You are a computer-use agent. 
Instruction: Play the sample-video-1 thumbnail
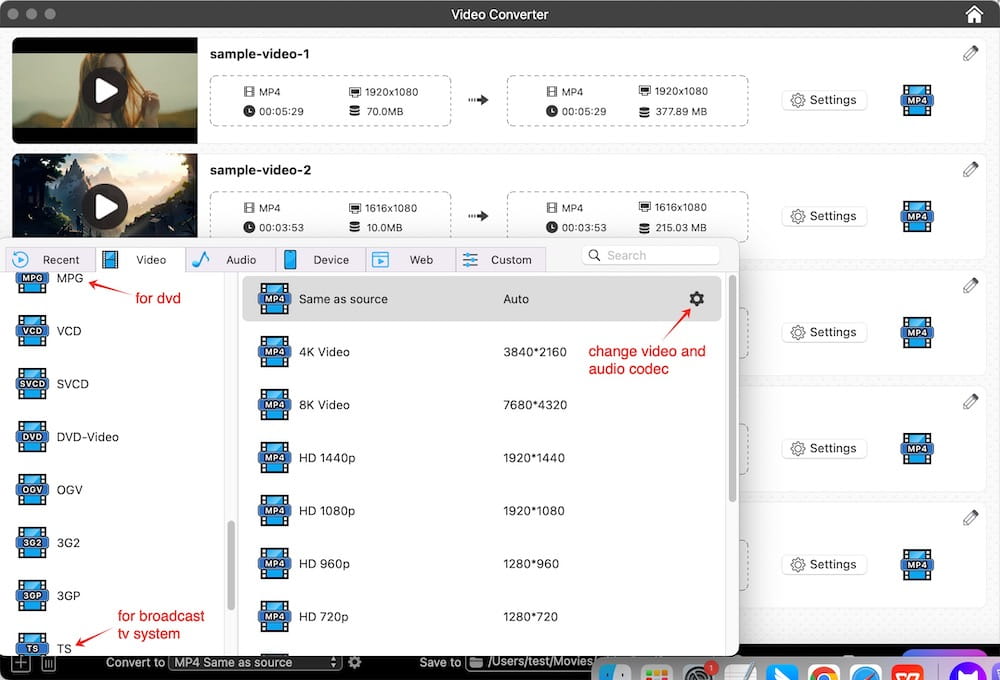click(x=105, y=91)
